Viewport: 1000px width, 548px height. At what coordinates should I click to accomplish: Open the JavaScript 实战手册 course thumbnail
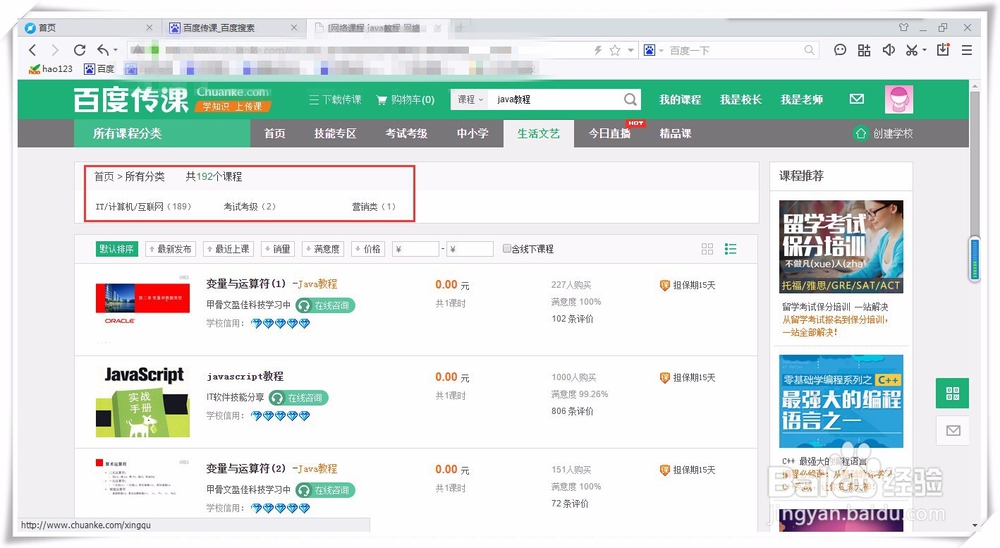coord(143,401)
